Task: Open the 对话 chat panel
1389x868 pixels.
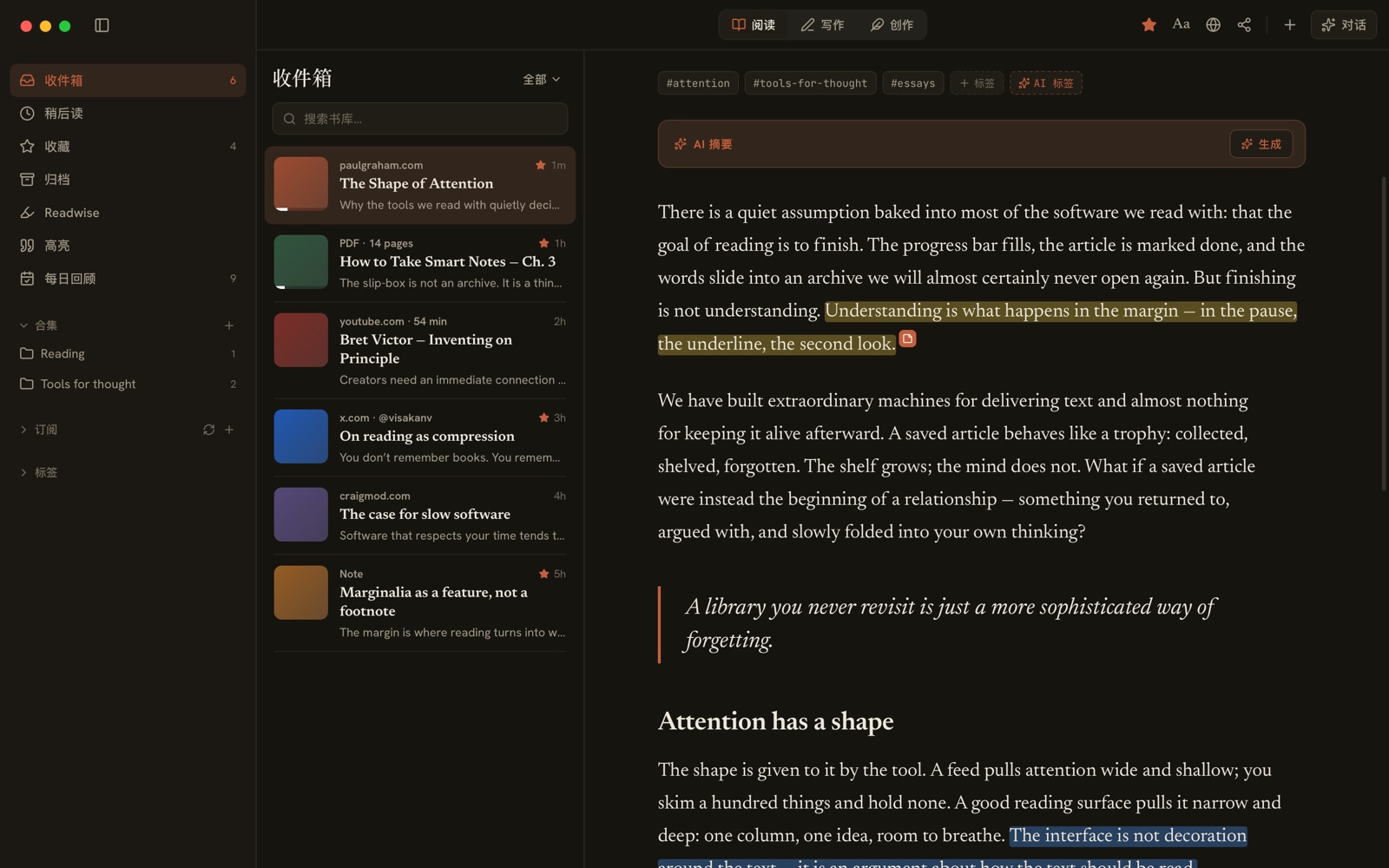Action: click(1344, 25)
